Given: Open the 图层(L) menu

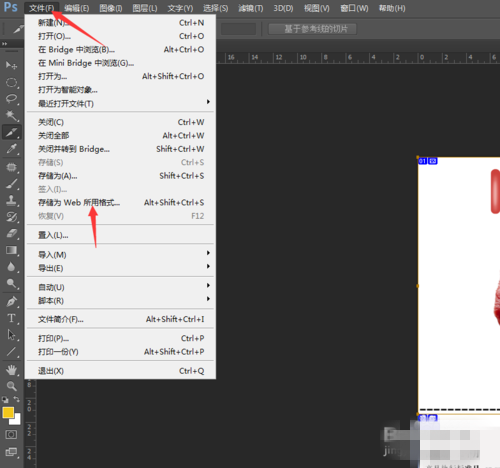Looking at the screenshot, I should [145, 8].
